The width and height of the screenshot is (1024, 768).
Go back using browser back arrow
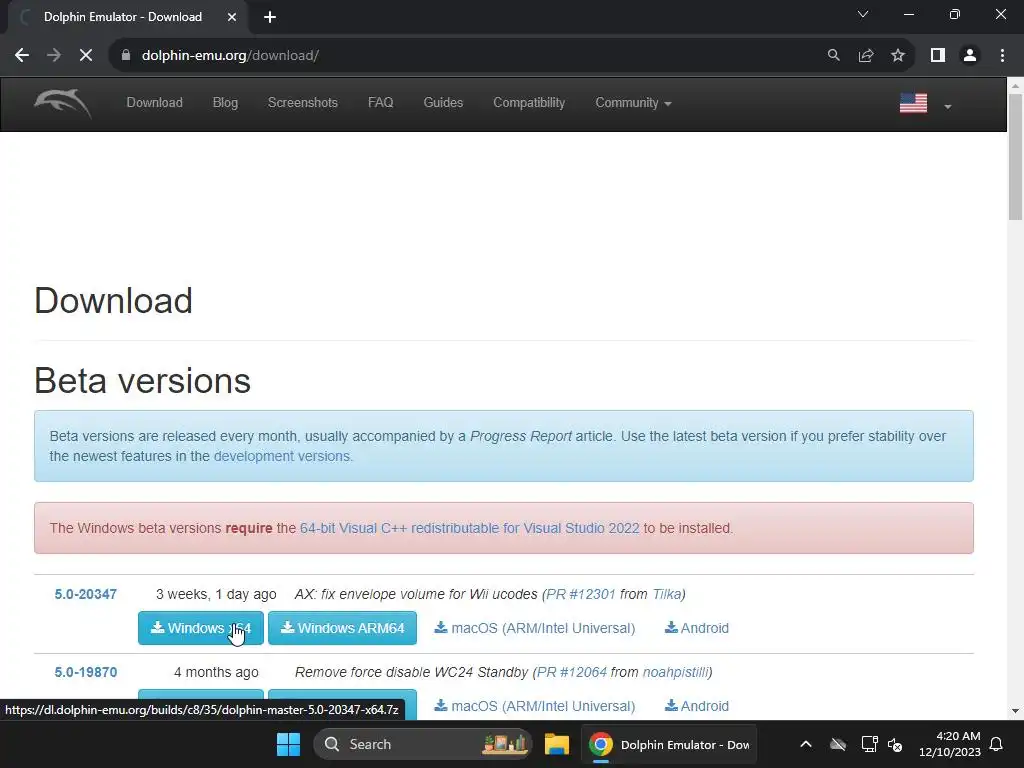click(x=22, y=56)
